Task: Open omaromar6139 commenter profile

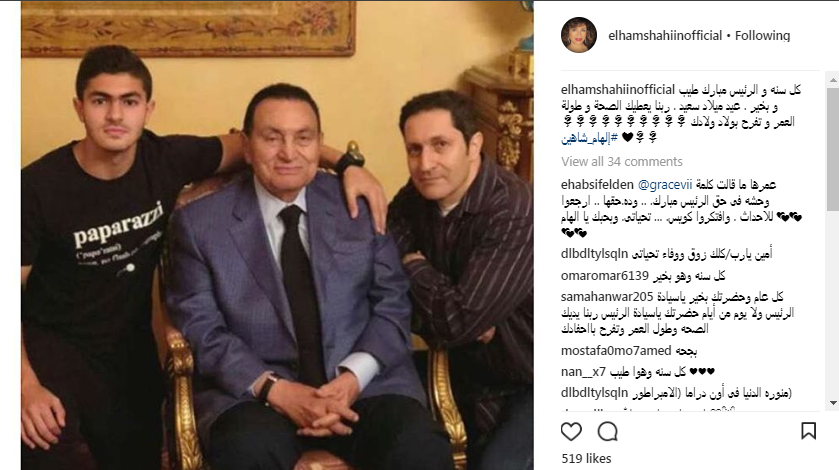Action: coord(605,276)
